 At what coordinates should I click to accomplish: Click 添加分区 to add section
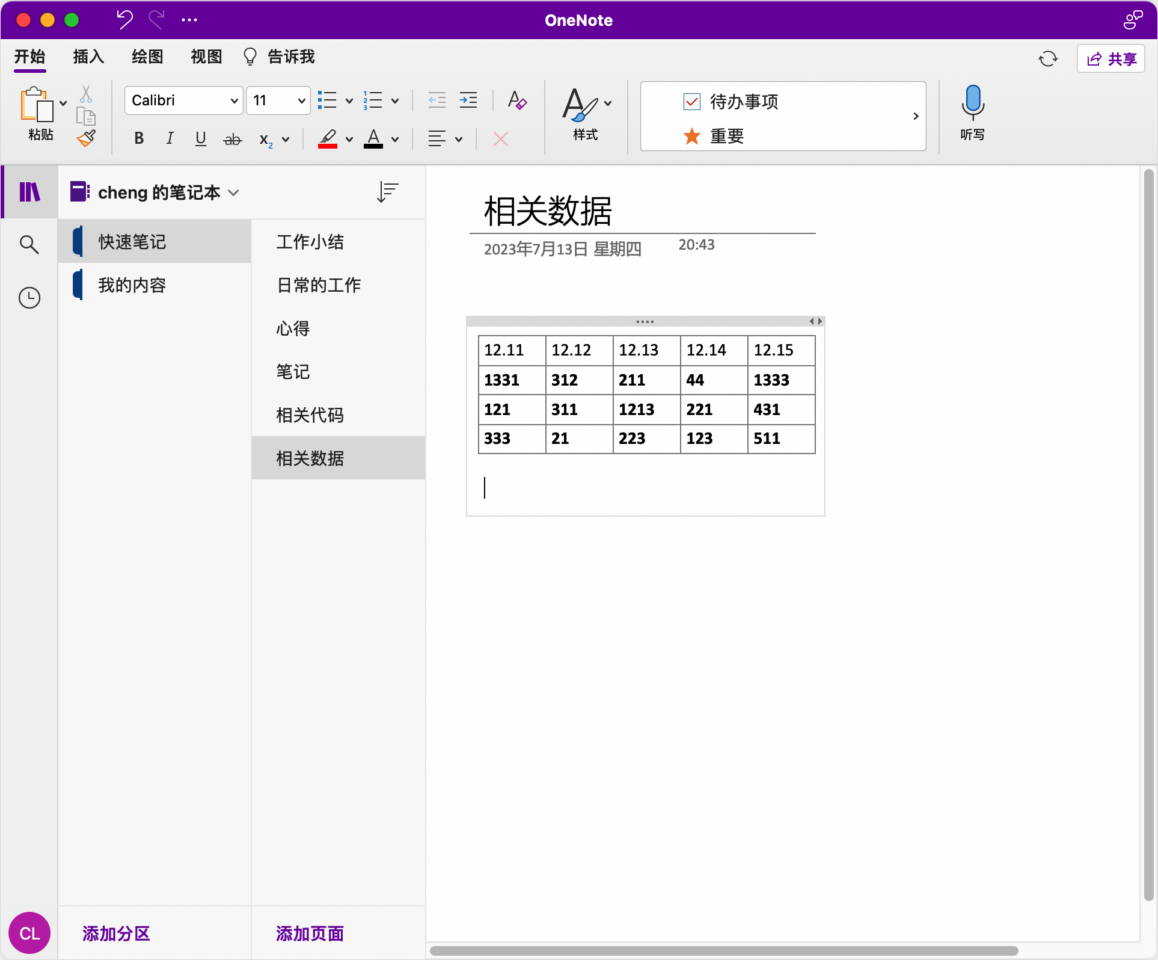coord(116,933)
